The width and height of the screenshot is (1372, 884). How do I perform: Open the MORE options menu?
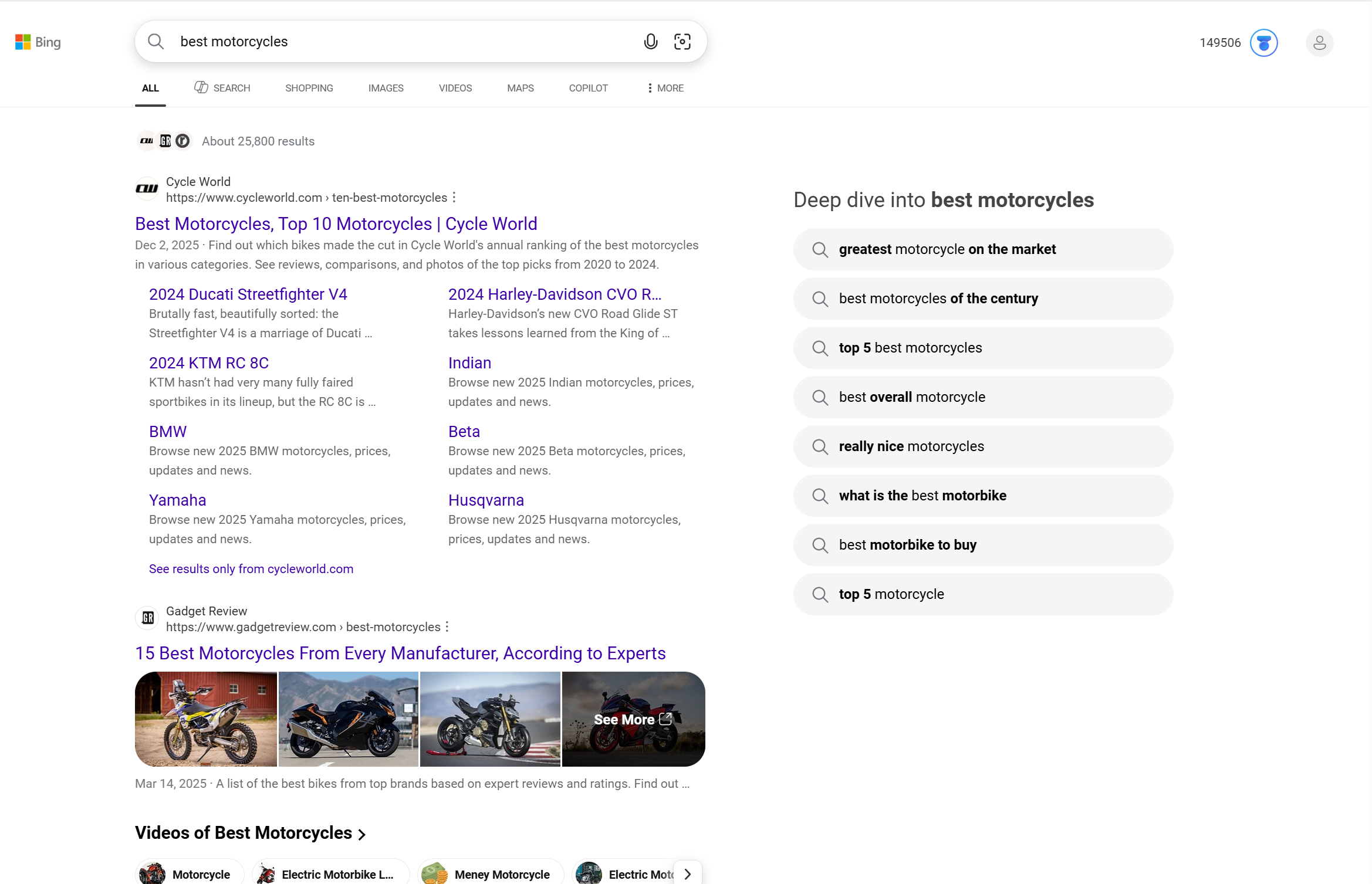tap(664, 88)
